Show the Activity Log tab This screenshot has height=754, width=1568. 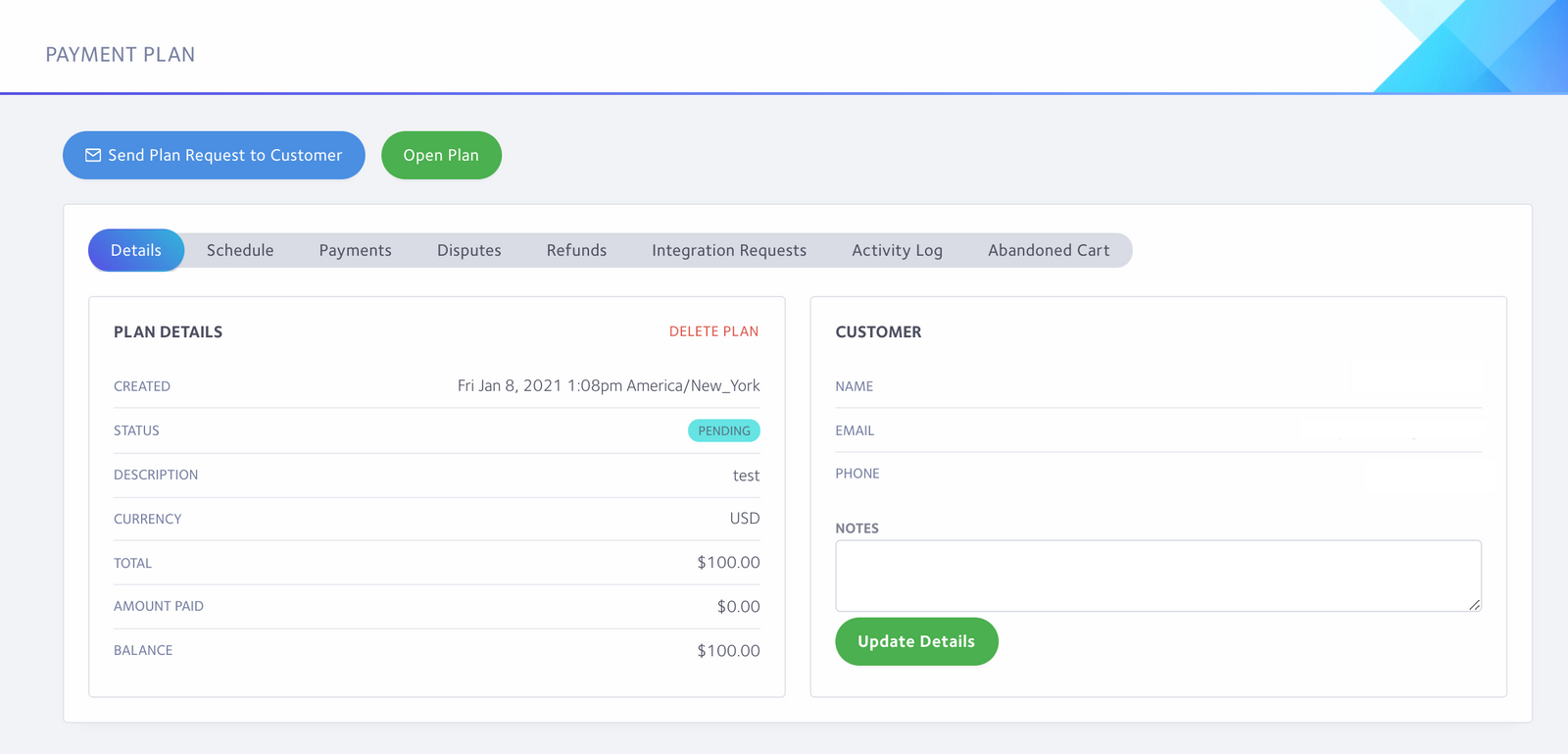pos(897,250)
